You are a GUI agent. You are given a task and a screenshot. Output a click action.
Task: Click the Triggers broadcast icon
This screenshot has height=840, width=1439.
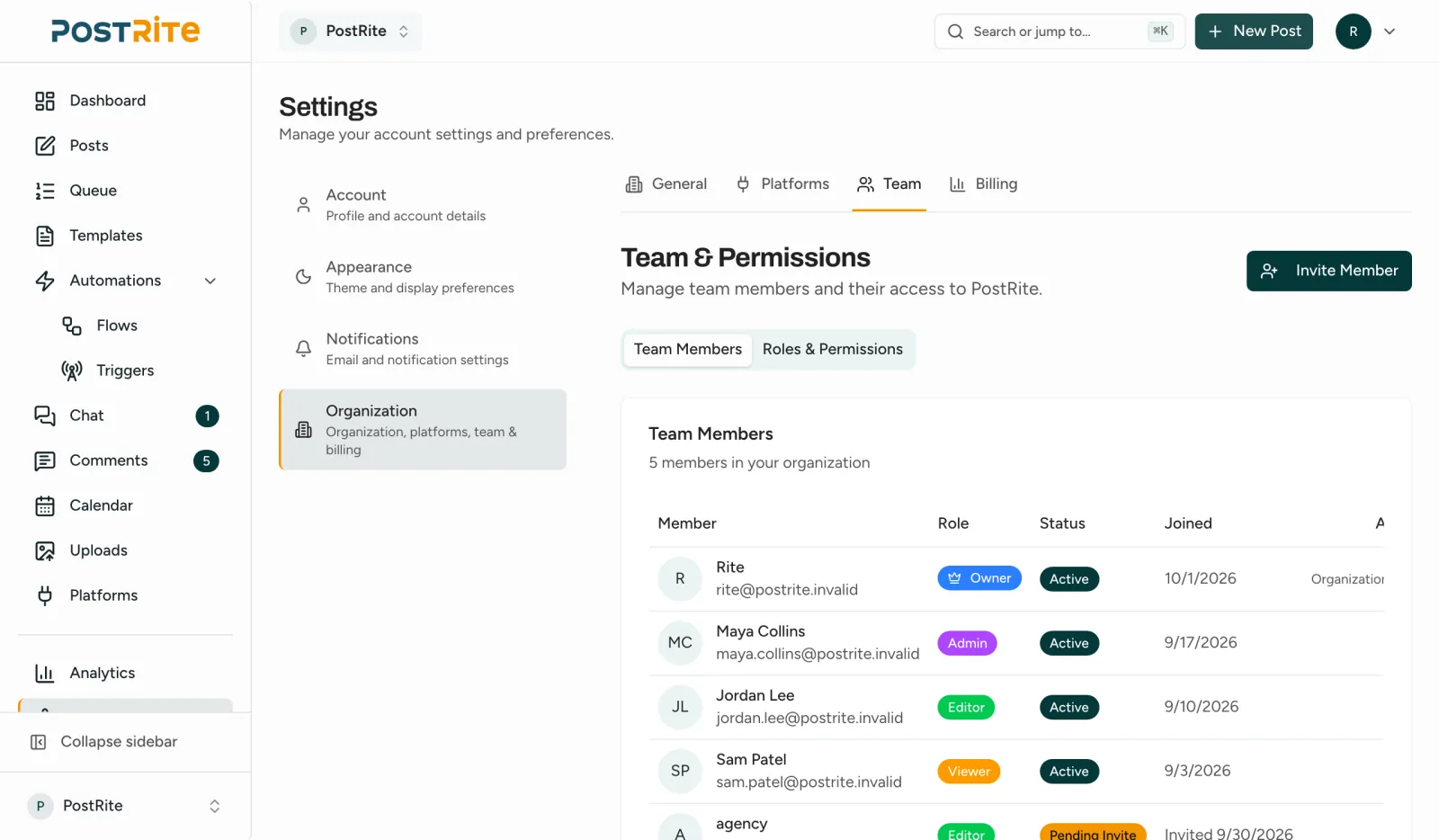tap(72, 371)
